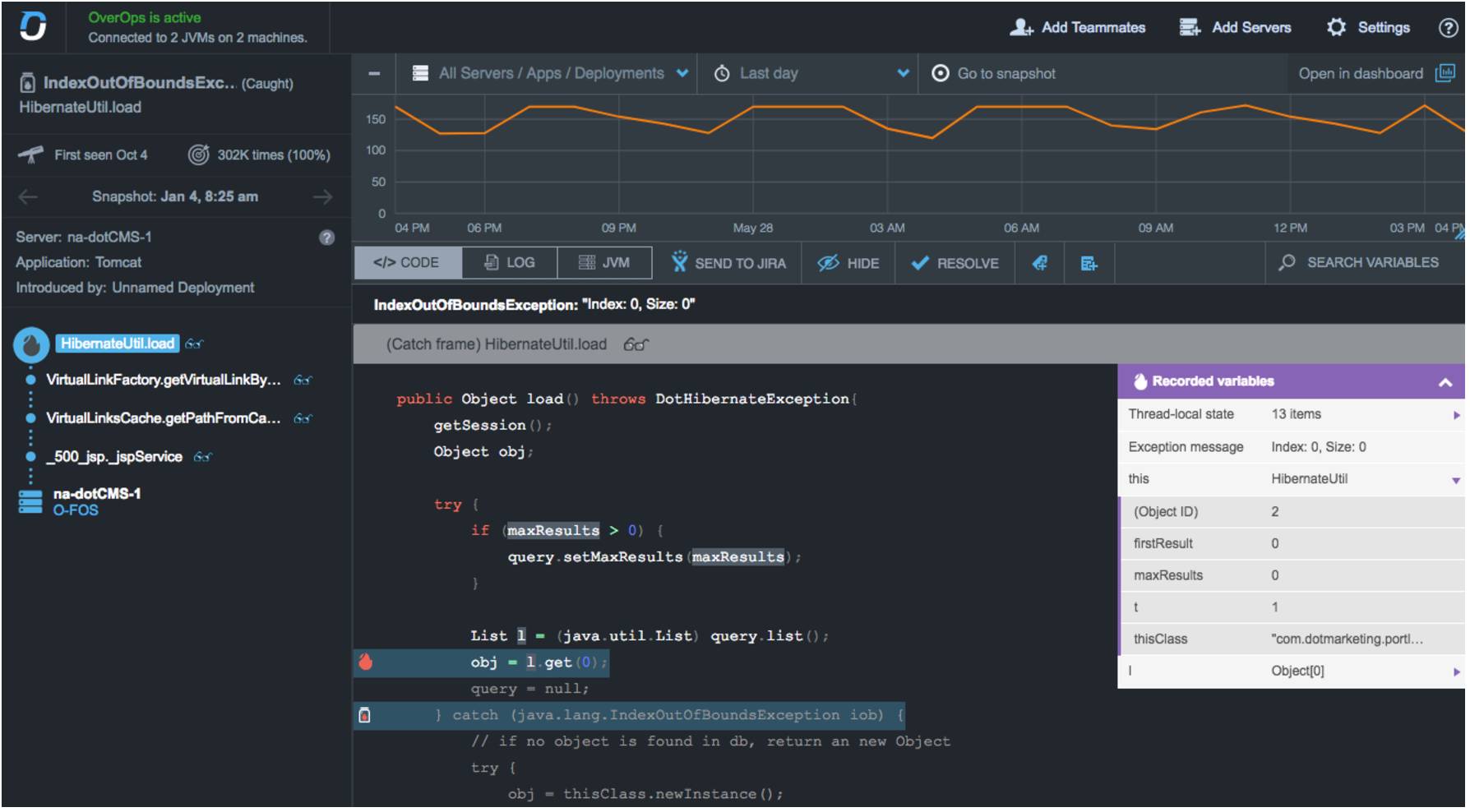
Task: Switch to the JVM tab
Action: pos(605,263)
